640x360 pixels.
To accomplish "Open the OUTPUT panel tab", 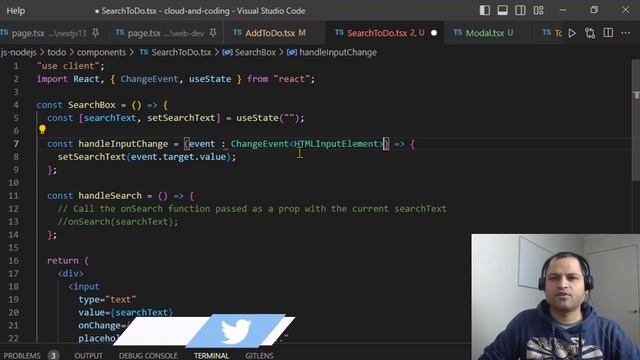I will coord(89,356).
